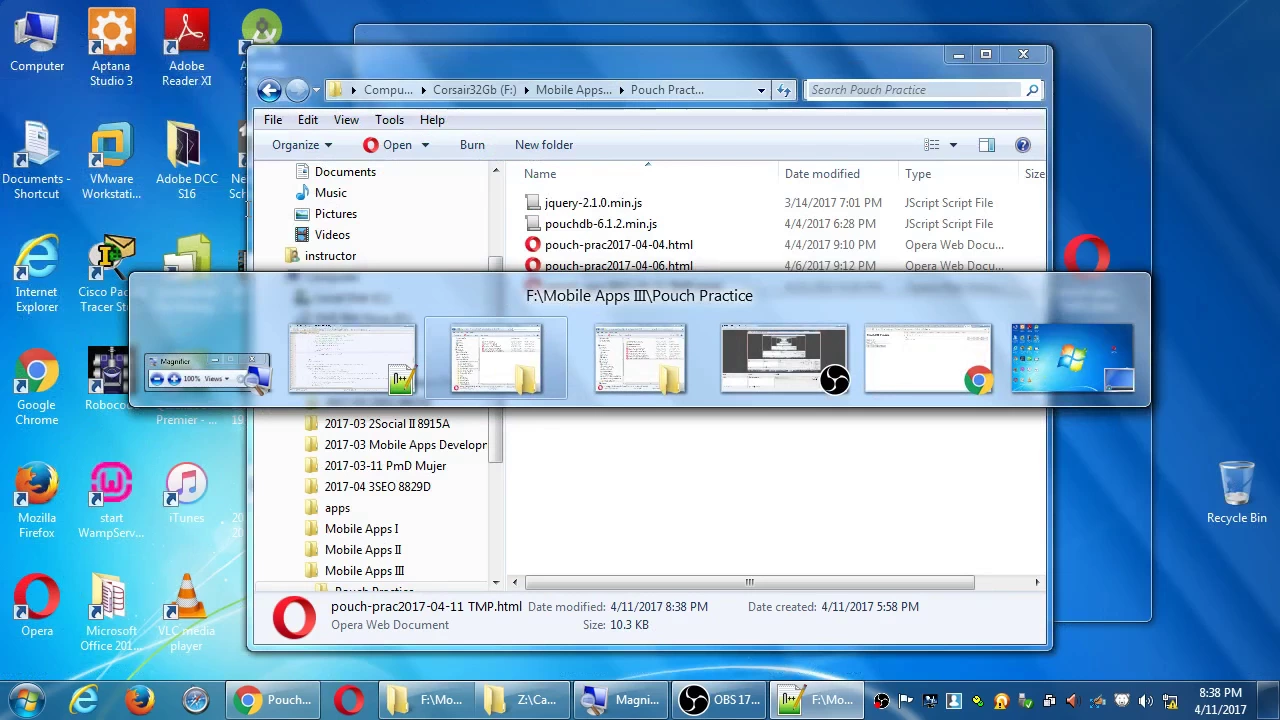Image resolution: width=1280 pixels, height=720 pixels.
Task: Click the Mobile Apps breadcrumb segment
Action: (573, 90)
